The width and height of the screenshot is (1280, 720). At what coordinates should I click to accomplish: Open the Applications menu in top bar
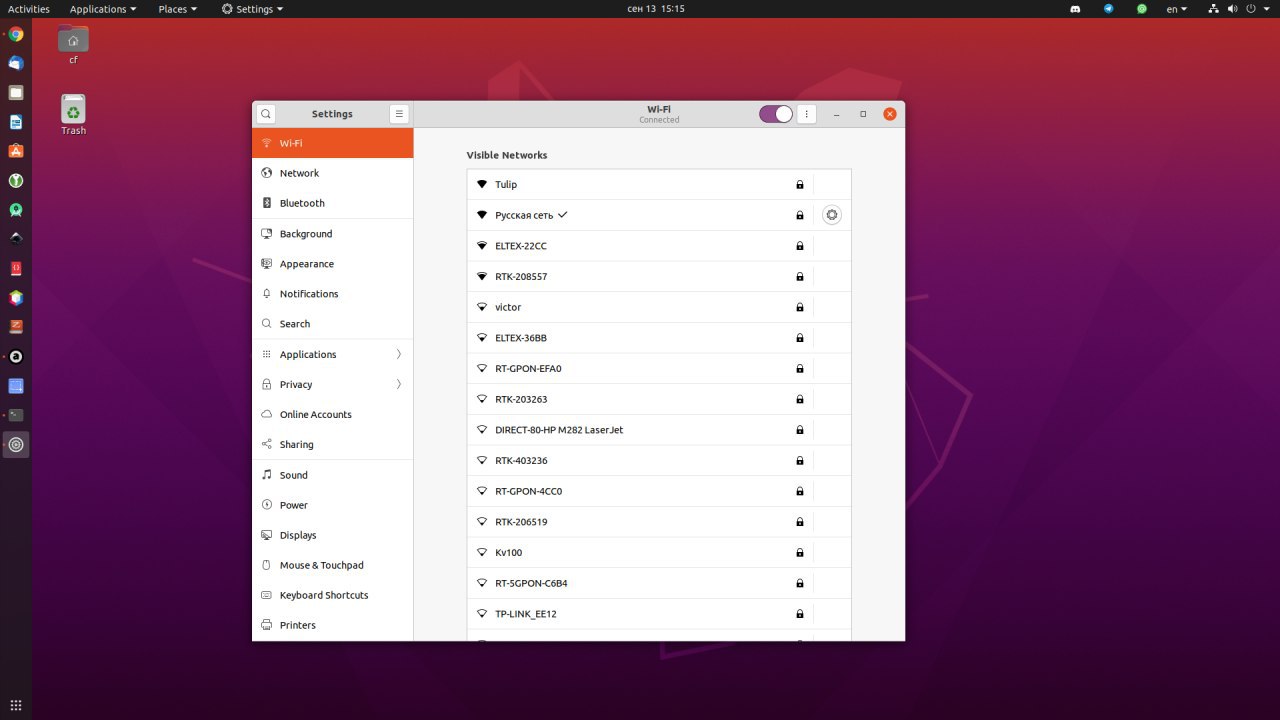(x=103, y=9)
